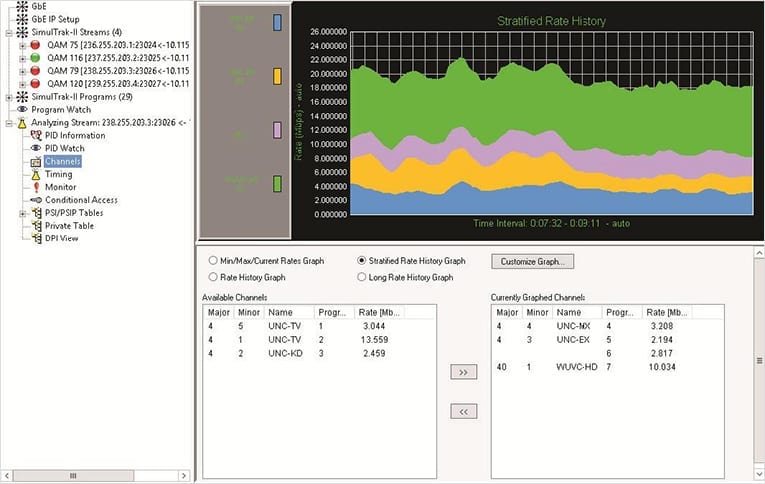Viewport: 765px width, 484px height.
Task: Sort Currently Graphed Channels by Progr column
Action: coord(621,312)
